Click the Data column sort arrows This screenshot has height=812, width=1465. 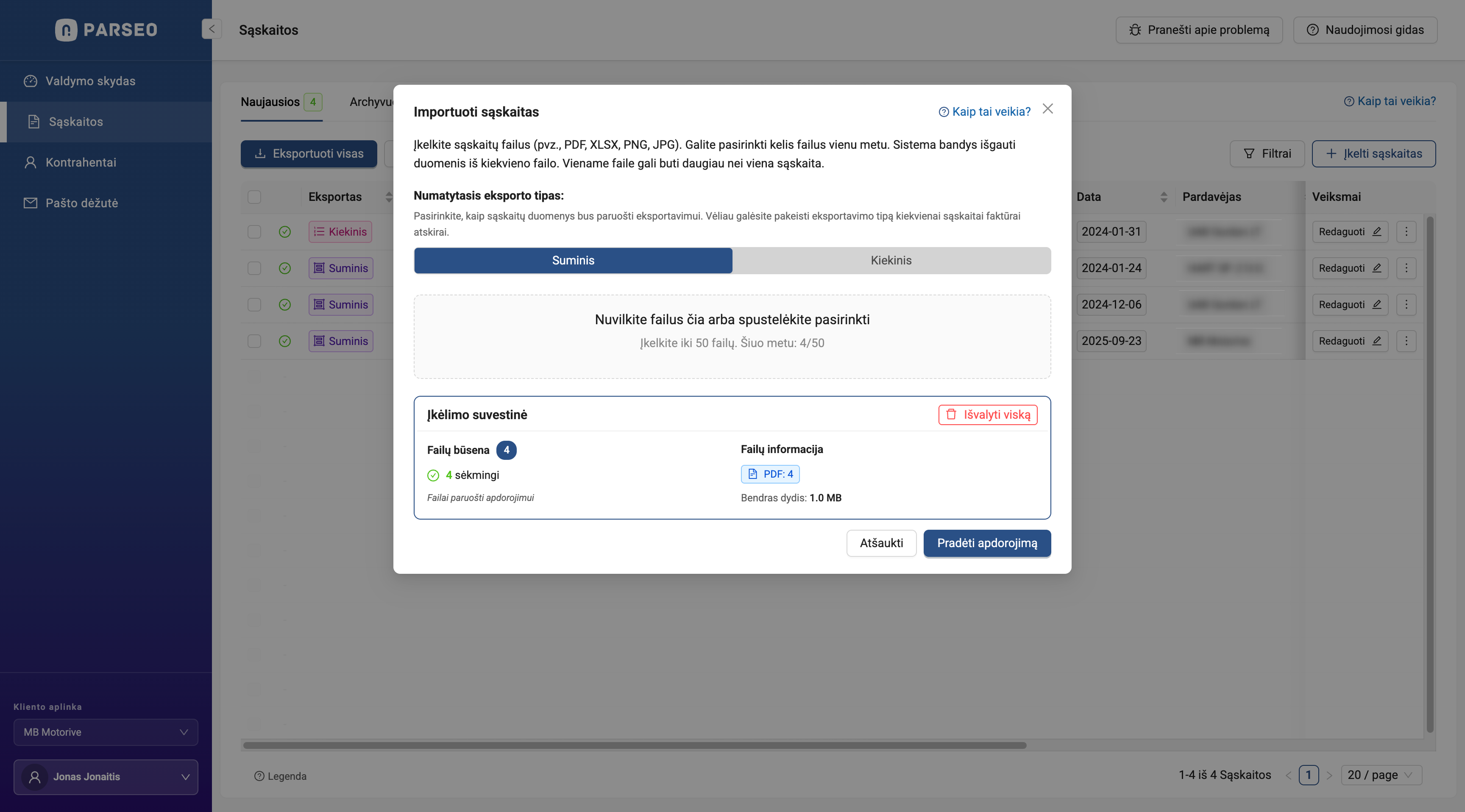pyautogui.click(x=1164, y=197)
